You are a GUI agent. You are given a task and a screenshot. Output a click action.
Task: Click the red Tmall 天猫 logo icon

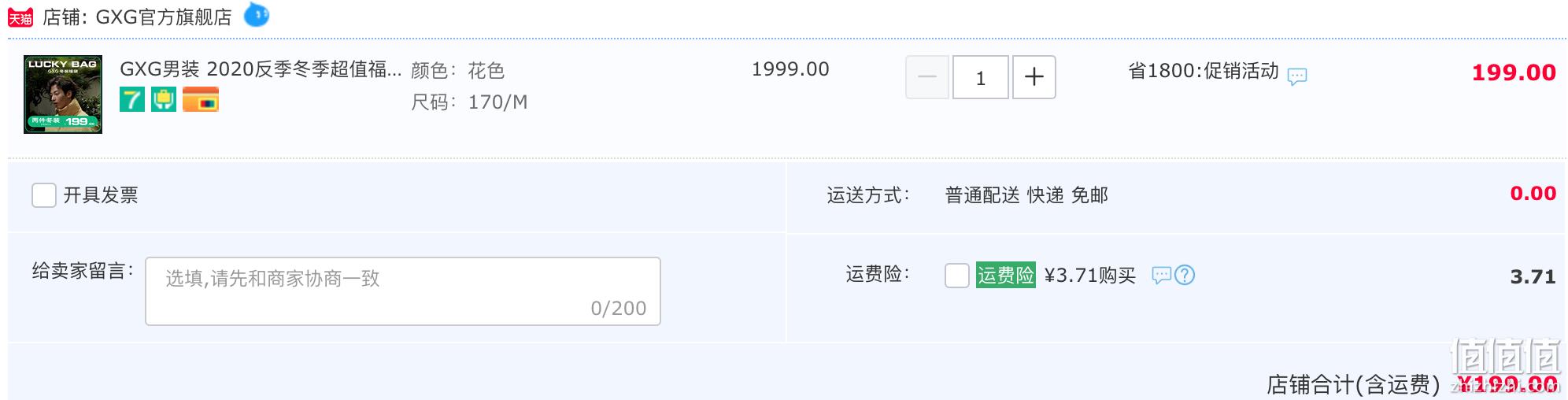click(20, 17)
